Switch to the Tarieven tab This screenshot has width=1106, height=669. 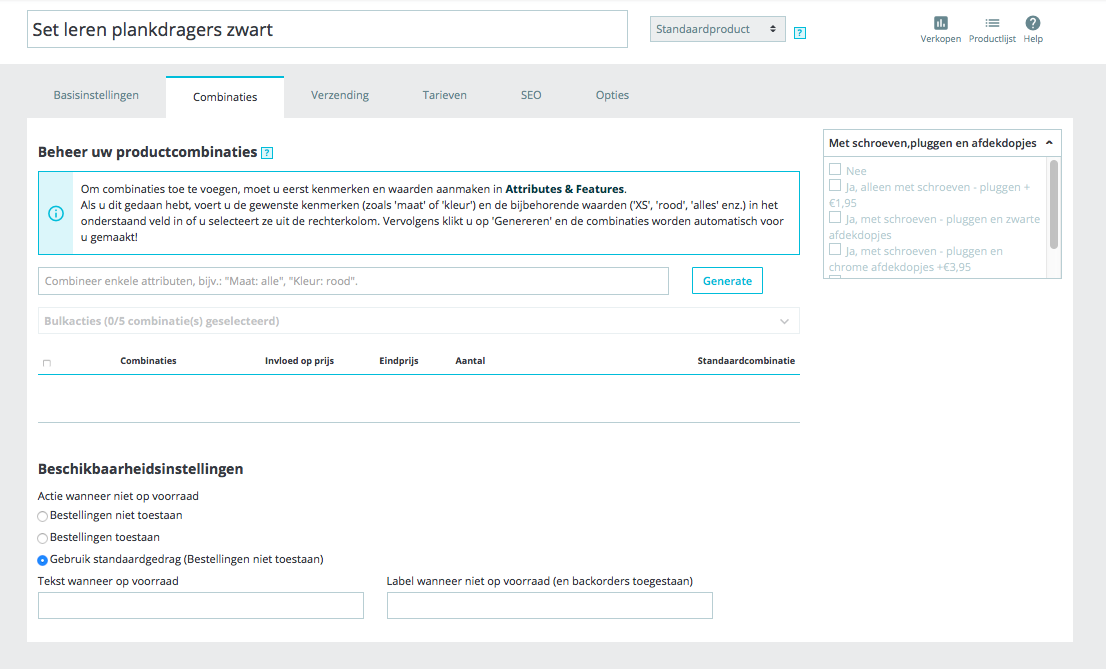[444, 95]
